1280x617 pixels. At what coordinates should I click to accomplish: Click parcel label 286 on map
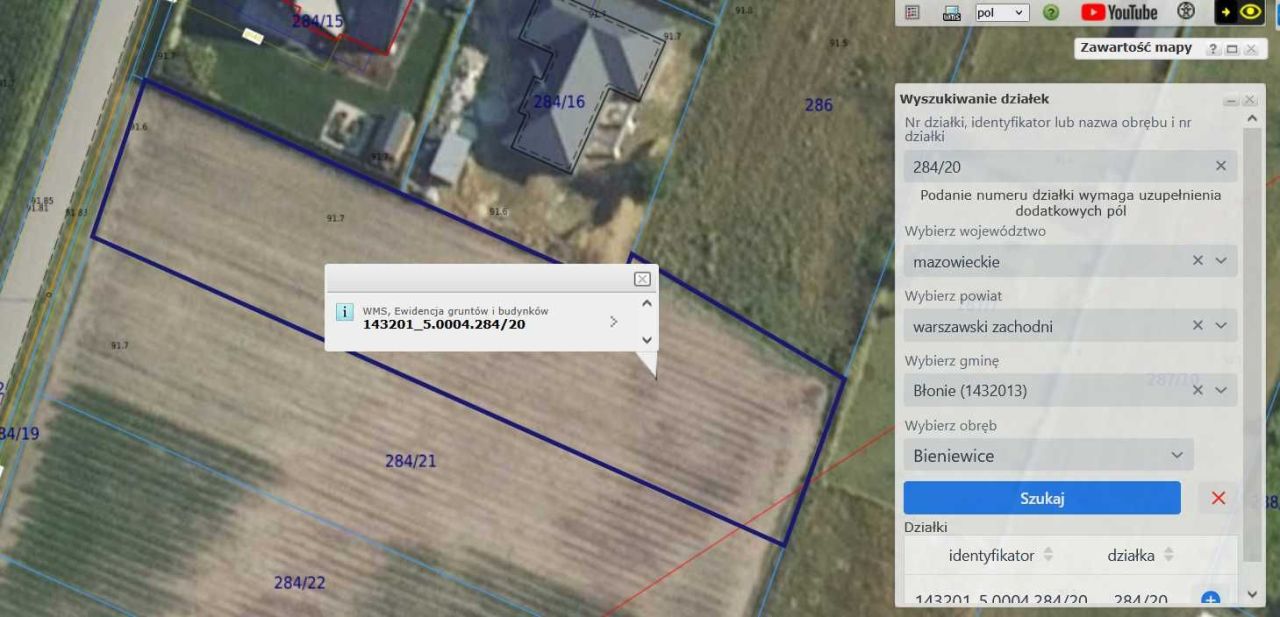coord(819,104)
